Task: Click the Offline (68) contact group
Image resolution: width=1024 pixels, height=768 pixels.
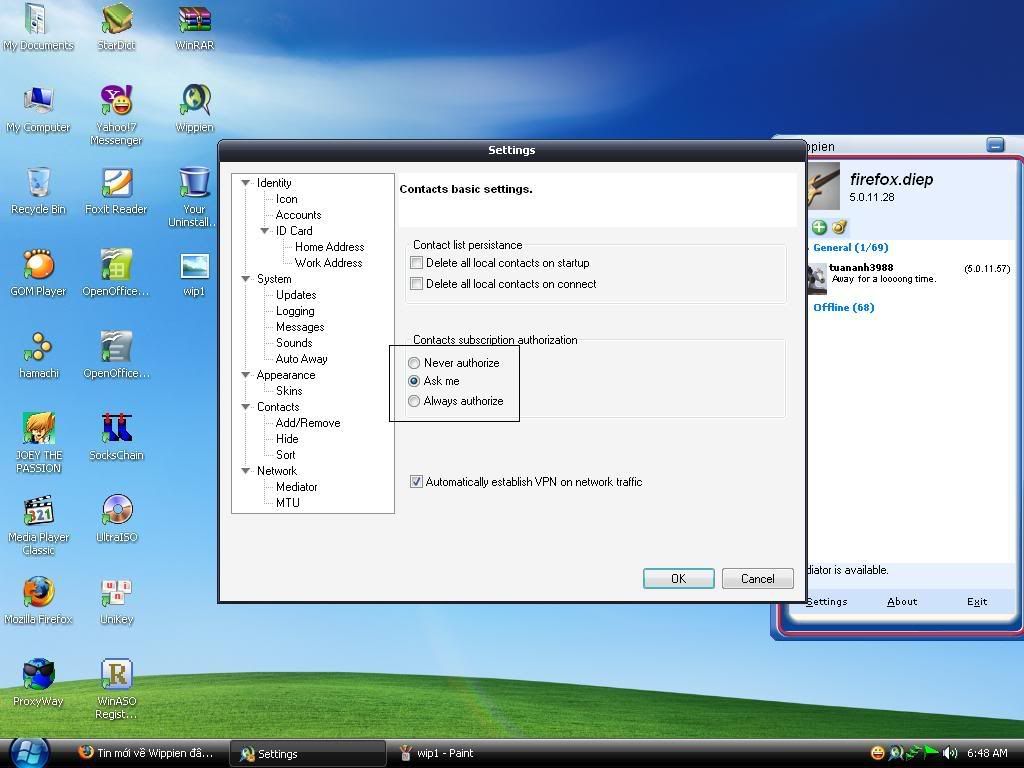Action: [x=843, y=308]
